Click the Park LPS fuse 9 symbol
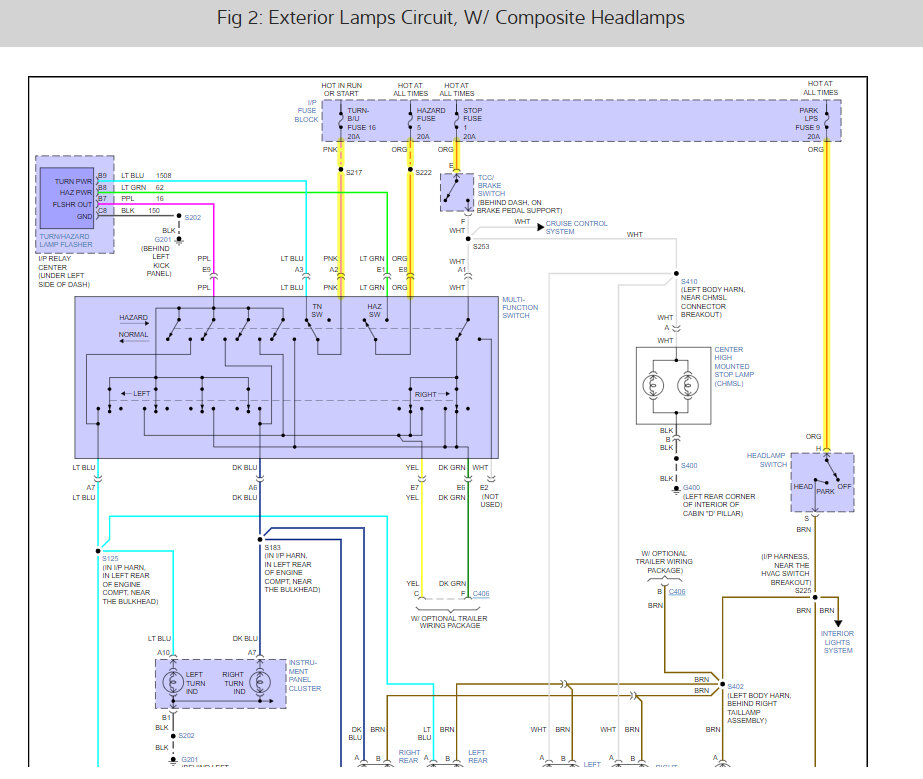 826,121
